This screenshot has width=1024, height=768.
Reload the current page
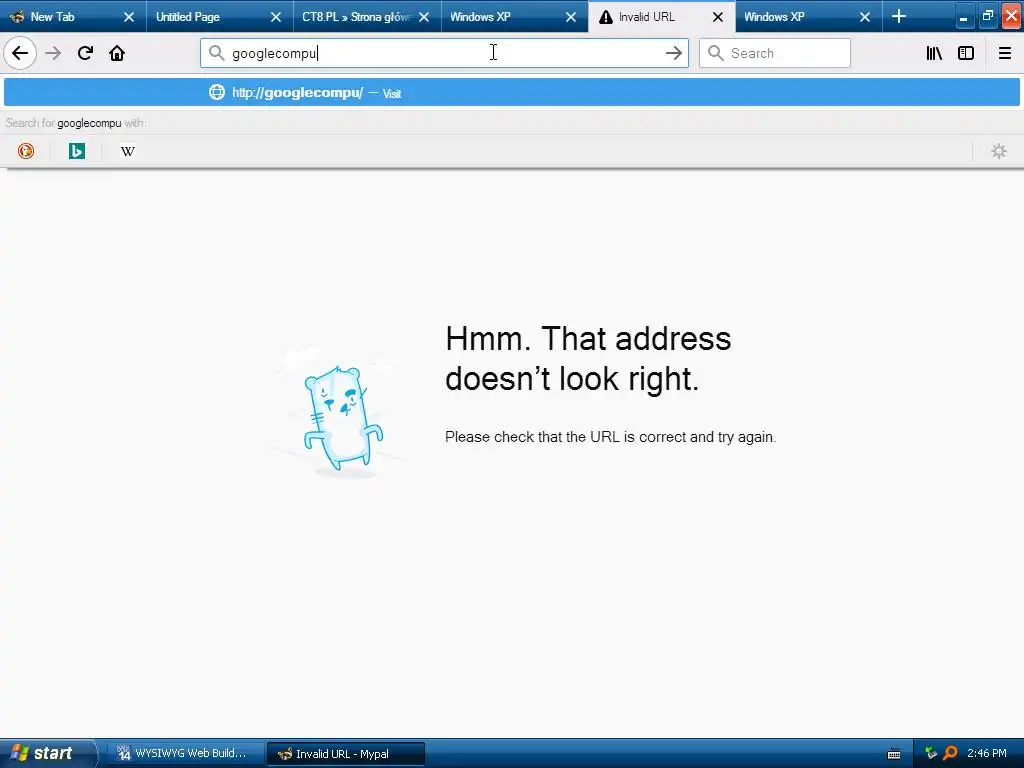pyautogui.click(x=85, y=53)
